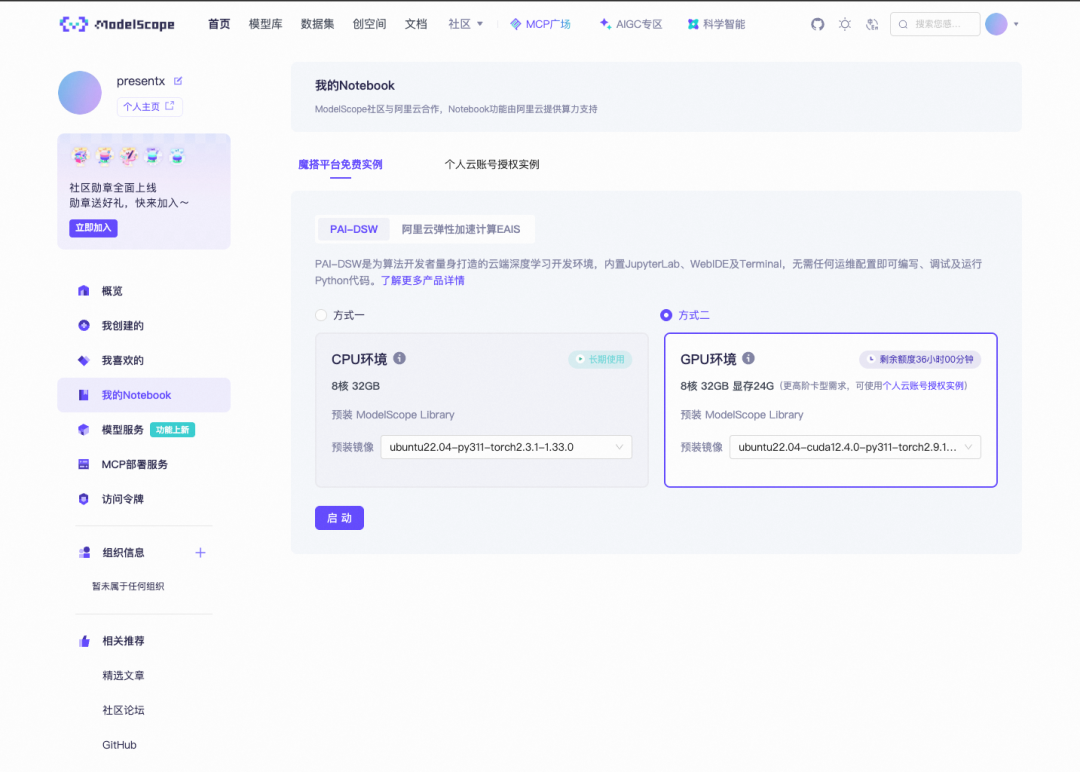Open the user avatar in the header
This screenshot has height=772, width=1080.
point(996,24)
